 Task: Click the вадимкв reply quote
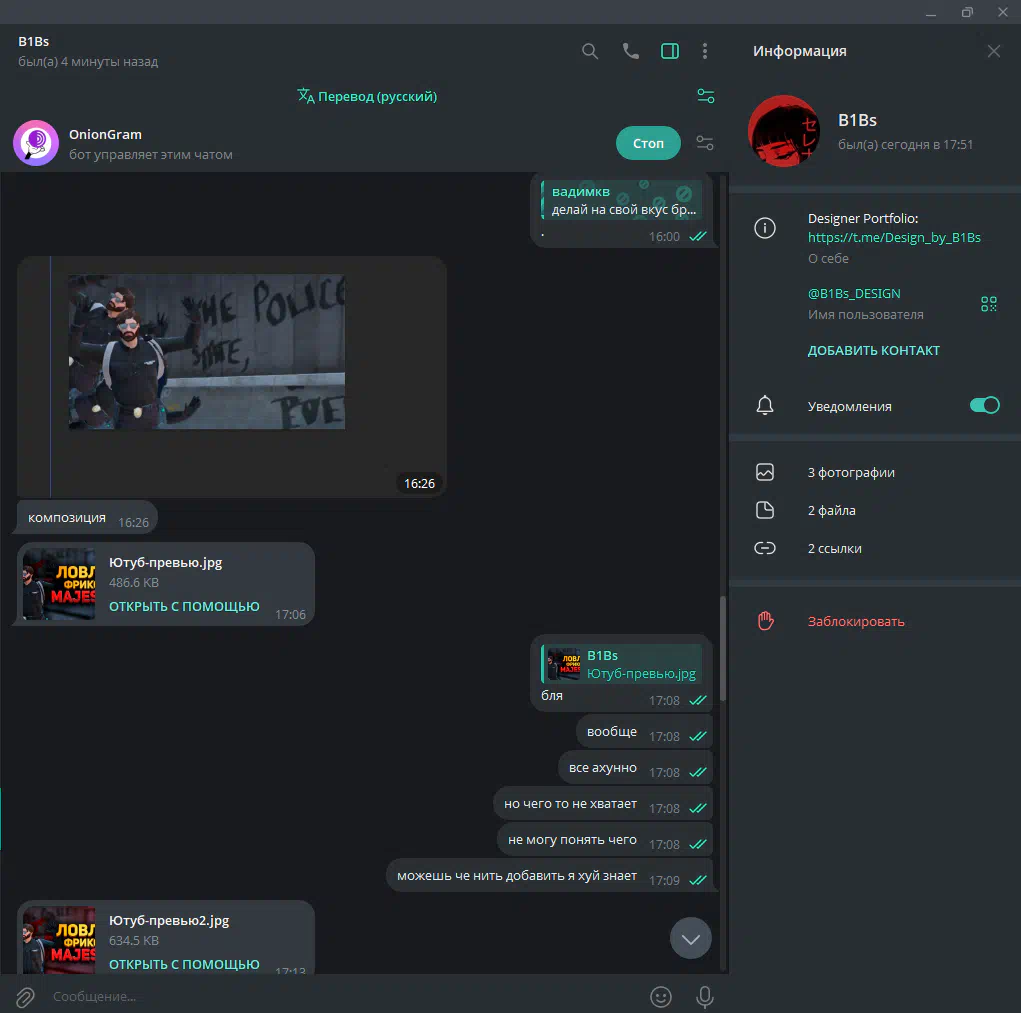coord(622,201)
